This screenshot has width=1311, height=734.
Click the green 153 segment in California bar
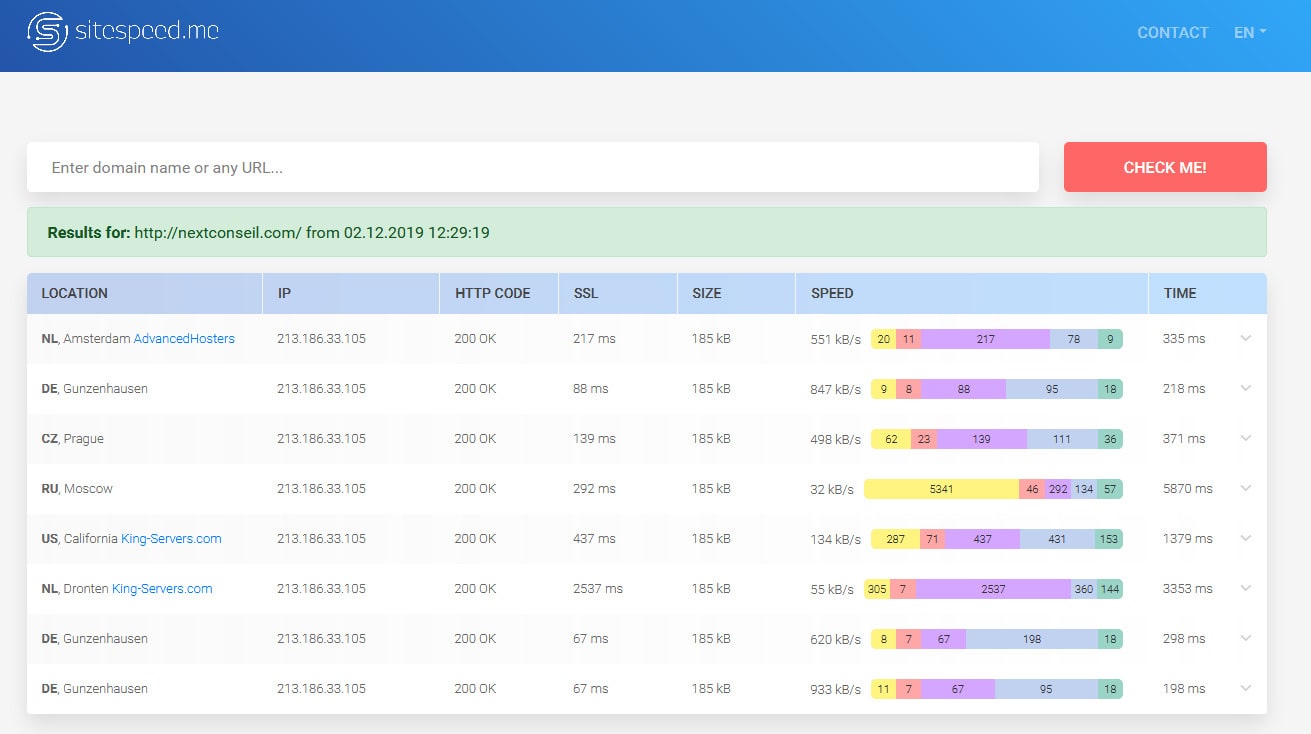coord(1109,539)
